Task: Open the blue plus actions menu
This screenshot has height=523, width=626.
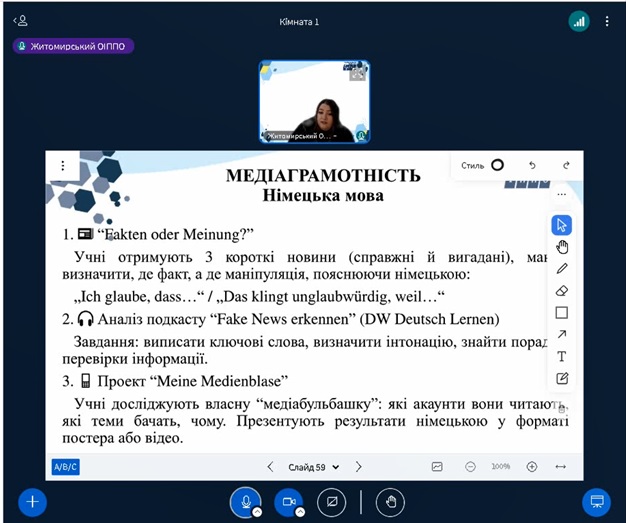Action: tap(32, 501)
